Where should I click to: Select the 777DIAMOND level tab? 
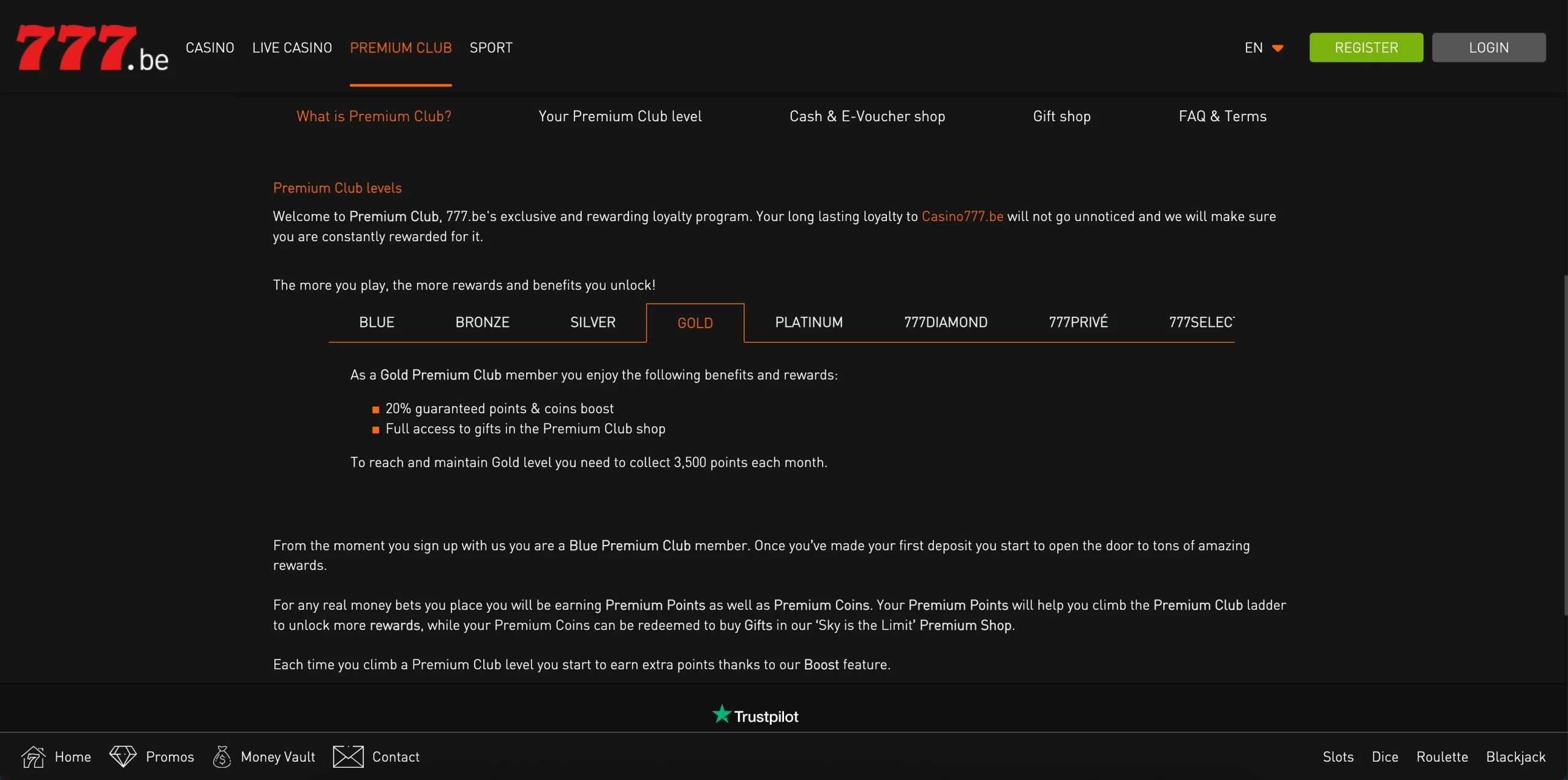click(x=945, y=323)
